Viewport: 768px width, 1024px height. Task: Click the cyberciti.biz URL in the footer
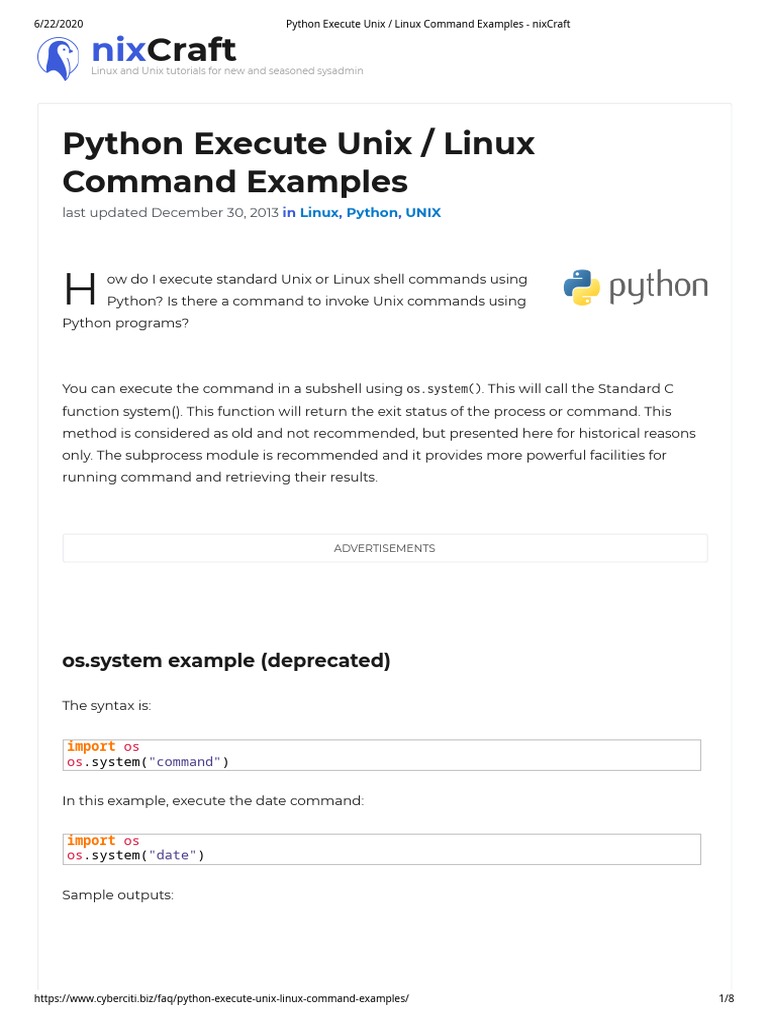[x=221, y=998]
